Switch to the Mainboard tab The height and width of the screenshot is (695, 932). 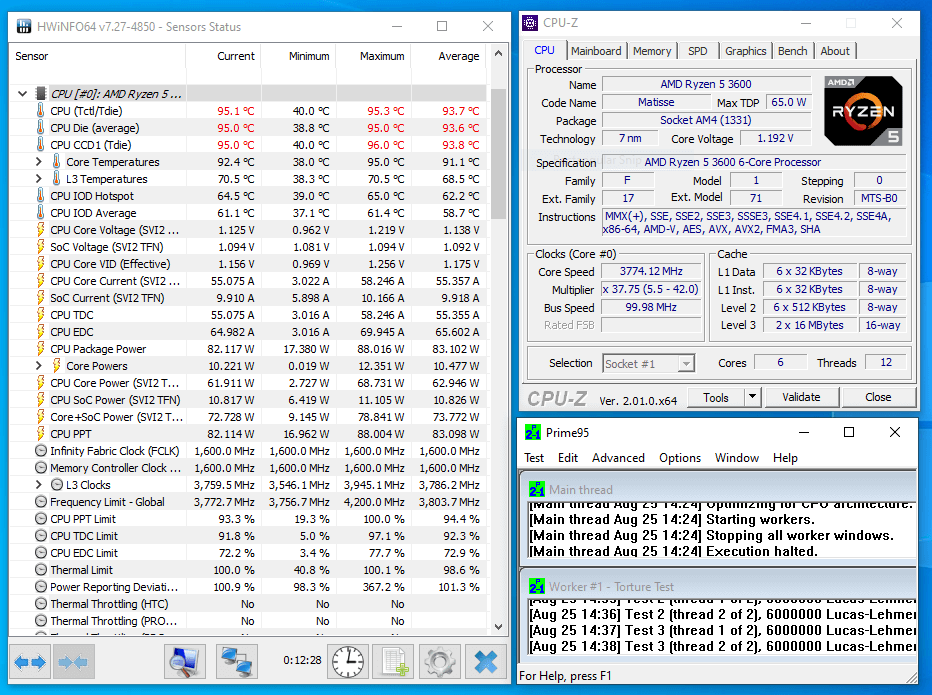(596, 51)
